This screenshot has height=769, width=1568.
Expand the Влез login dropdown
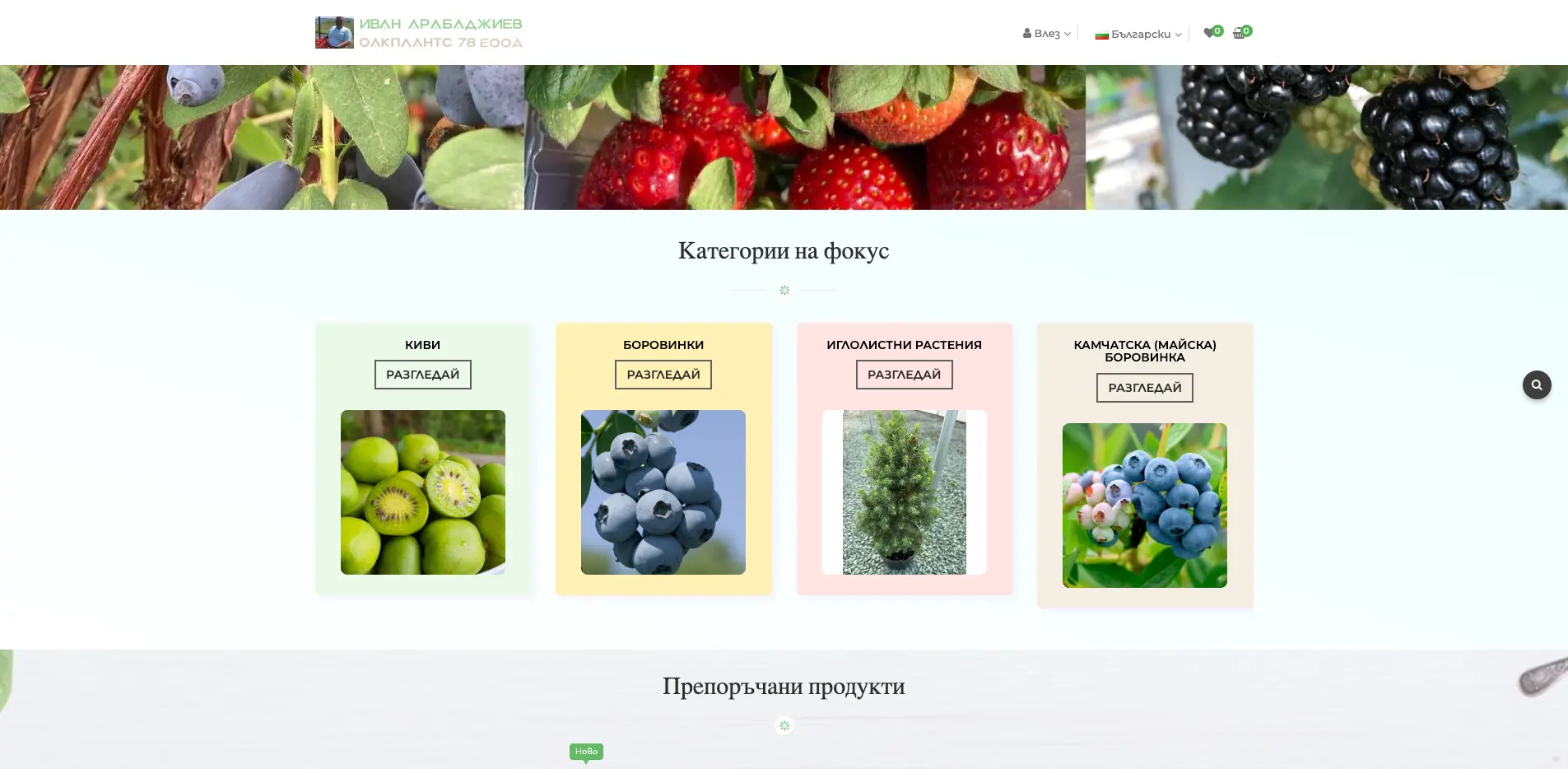click(1047, 34)
